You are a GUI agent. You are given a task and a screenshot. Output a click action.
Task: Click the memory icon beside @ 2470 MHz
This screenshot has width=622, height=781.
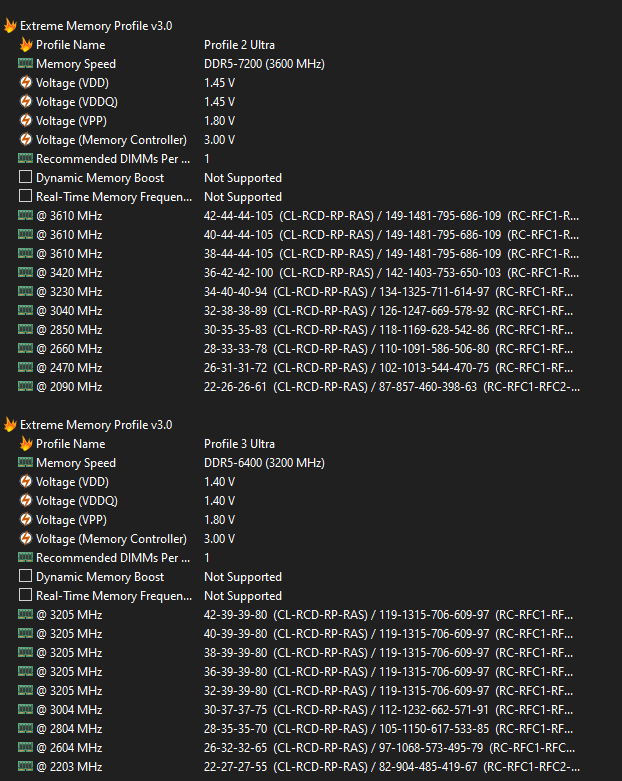pyautogui.click(x=25, y=367)
